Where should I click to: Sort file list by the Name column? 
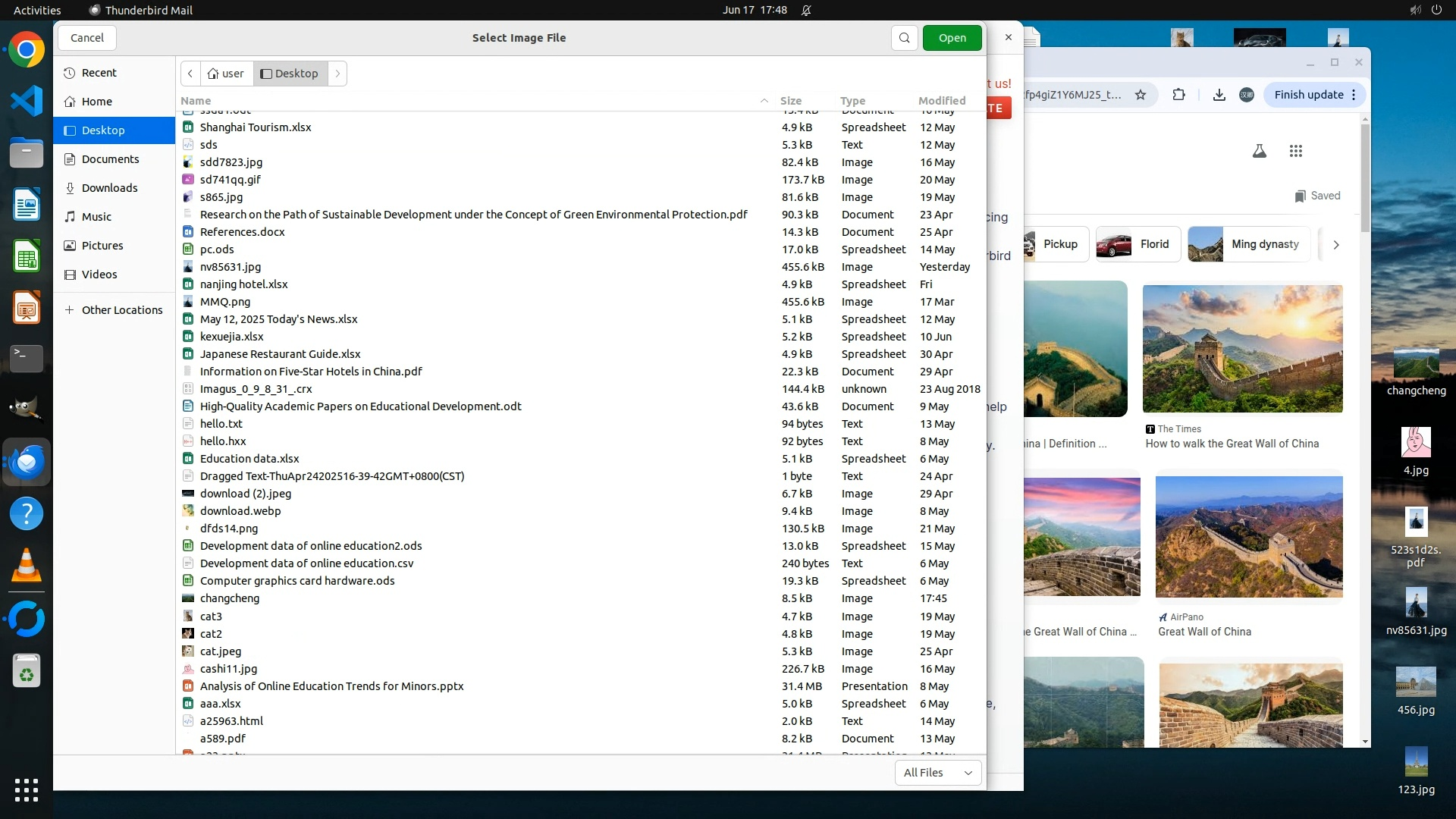196,100
